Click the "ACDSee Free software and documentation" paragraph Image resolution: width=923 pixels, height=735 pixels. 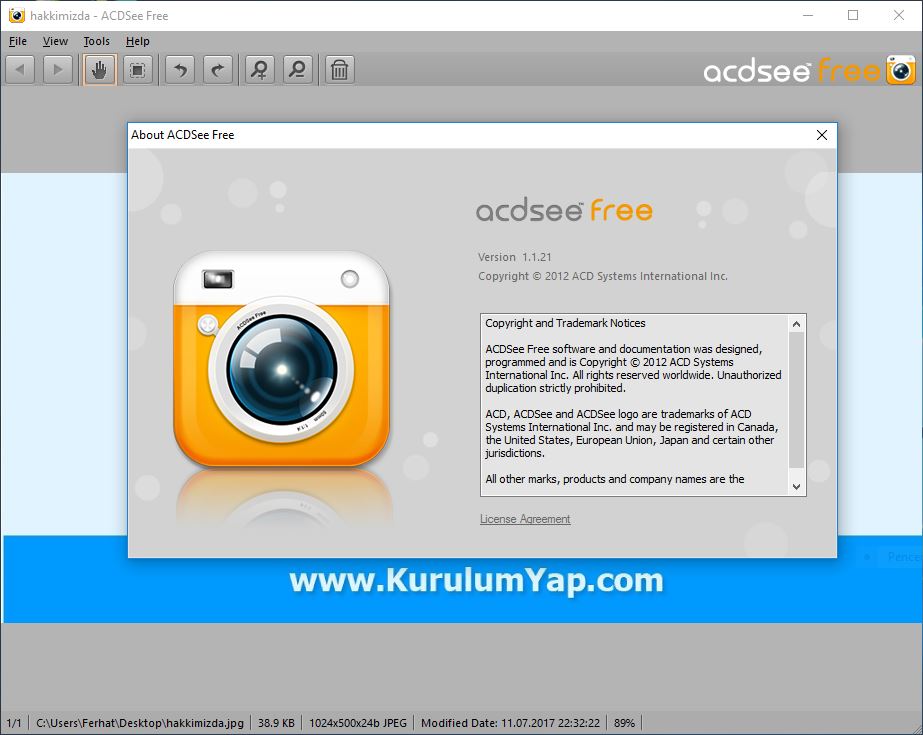[633, 368]
